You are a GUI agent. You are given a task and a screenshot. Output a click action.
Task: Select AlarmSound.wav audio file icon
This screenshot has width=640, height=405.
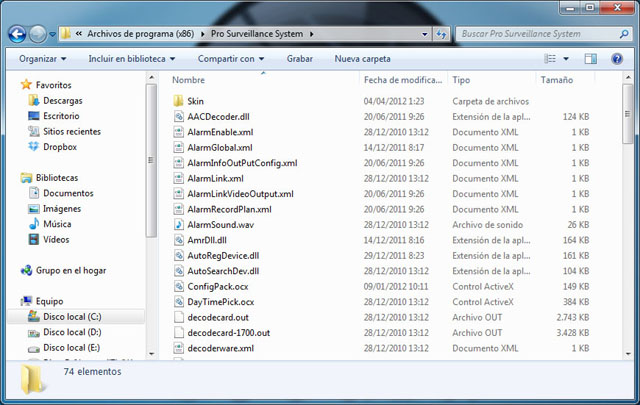pyautogui.click(x=178, y=225)
